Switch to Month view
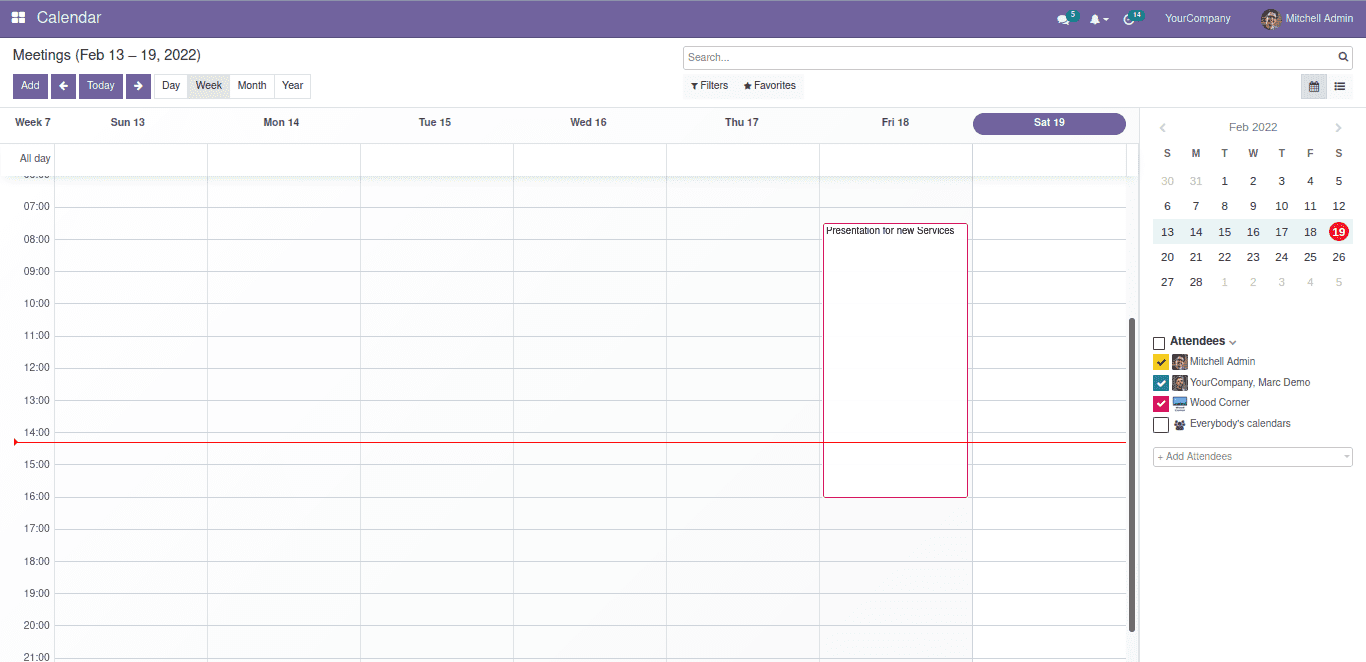This screenshot has height=662, width=1366. [252, 86]
